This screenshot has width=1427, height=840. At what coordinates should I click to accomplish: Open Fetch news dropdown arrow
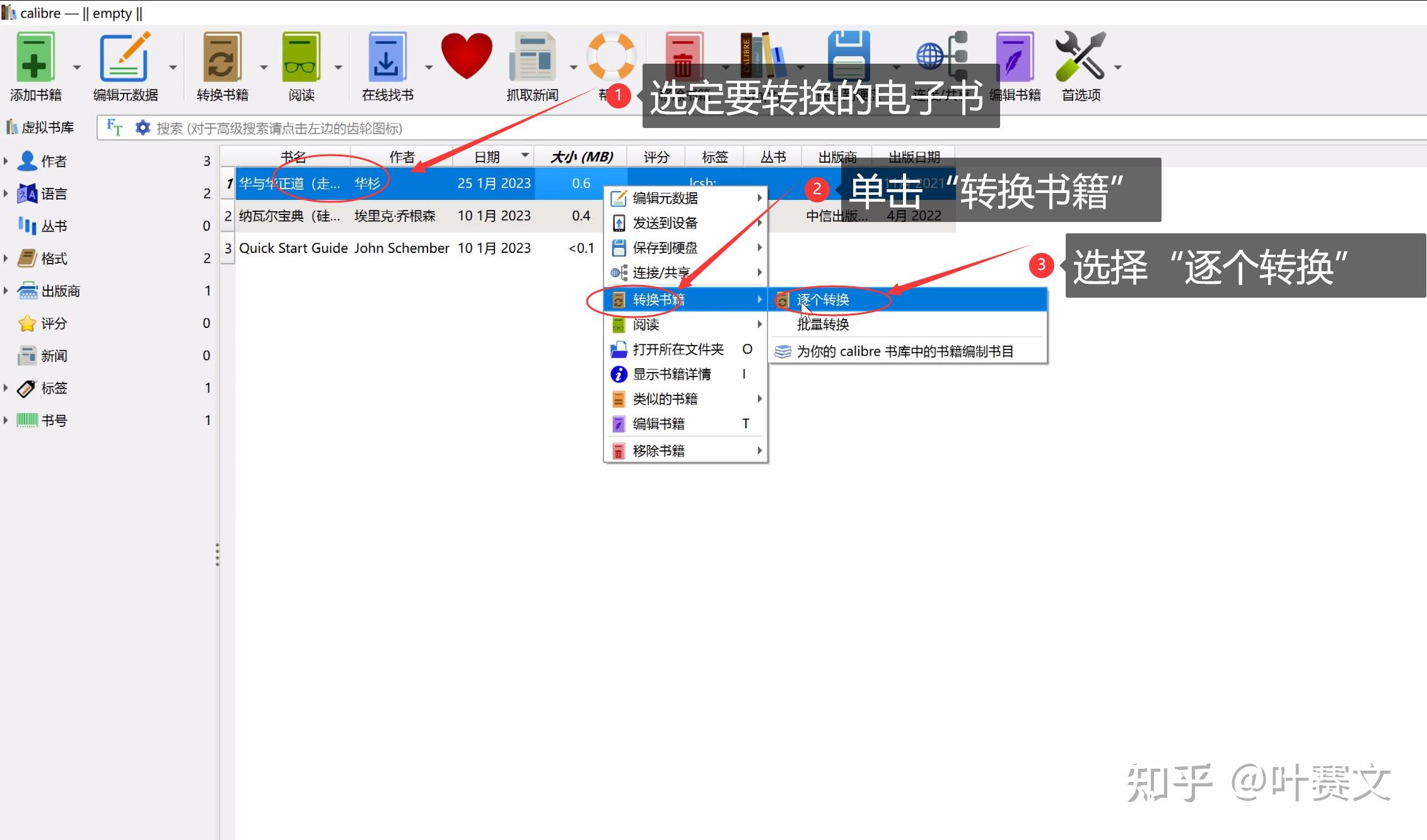click(x=573, y=67)
